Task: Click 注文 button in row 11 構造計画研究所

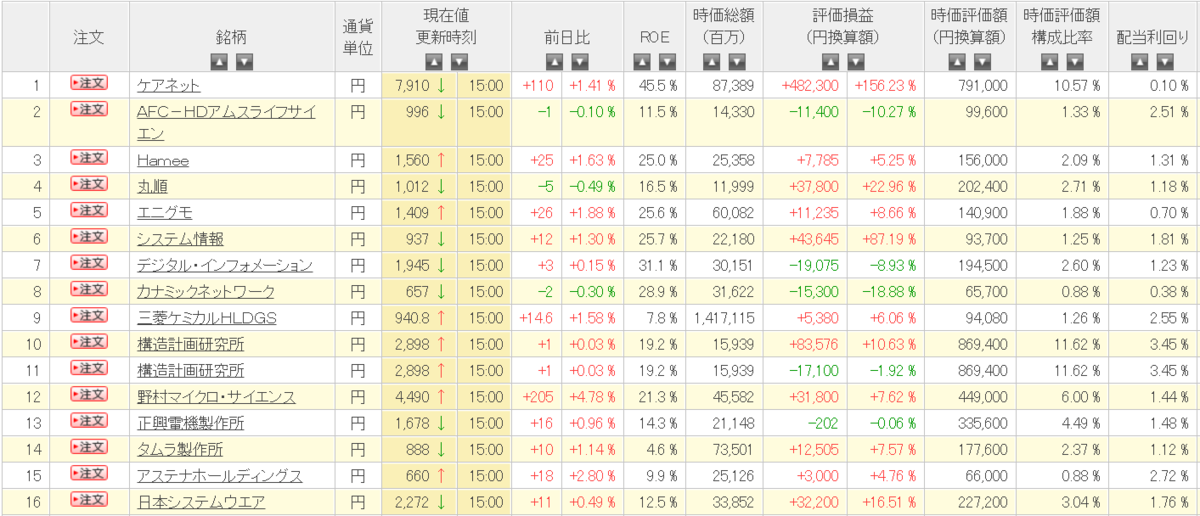Action: coord(89,368)
